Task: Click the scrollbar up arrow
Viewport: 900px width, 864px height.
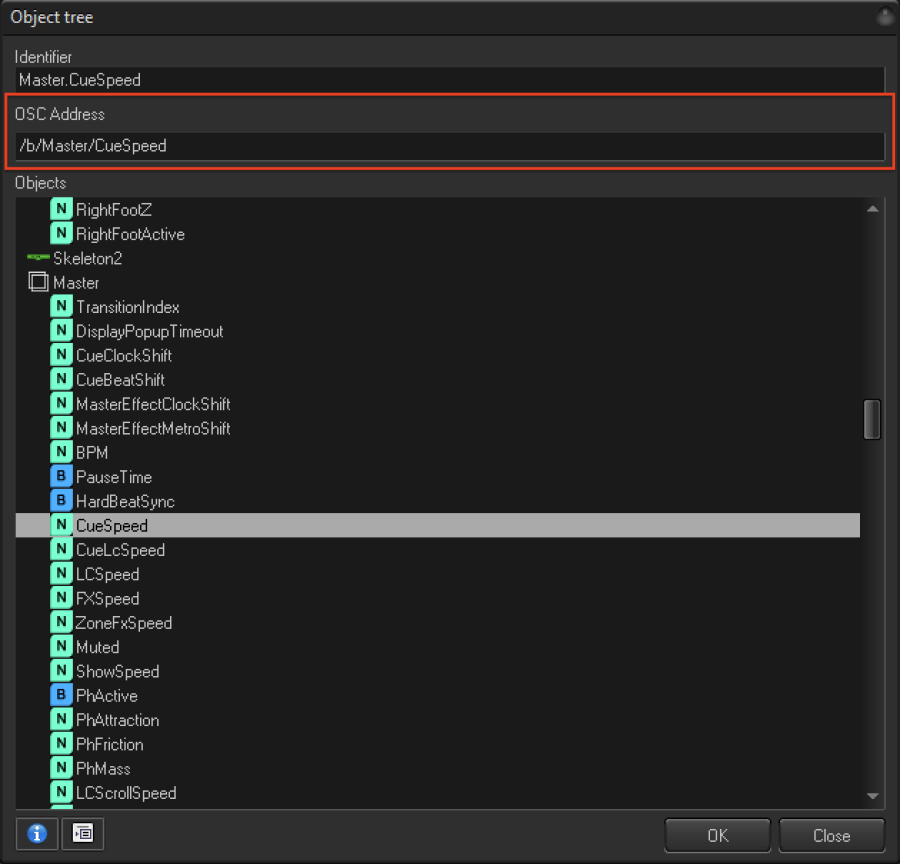Action: (x=872, y=209)
